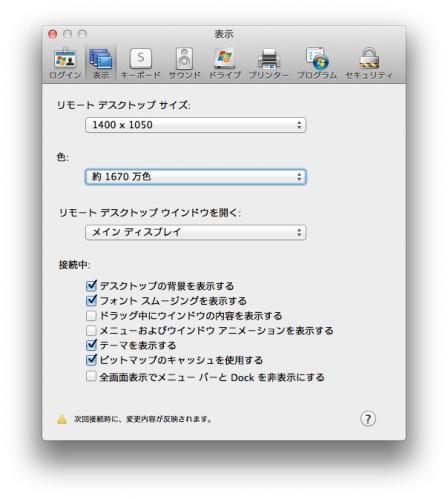
Task: Uncheck ビットマップのキャッシュを使用する checkbox
Action: pos(91,360)
